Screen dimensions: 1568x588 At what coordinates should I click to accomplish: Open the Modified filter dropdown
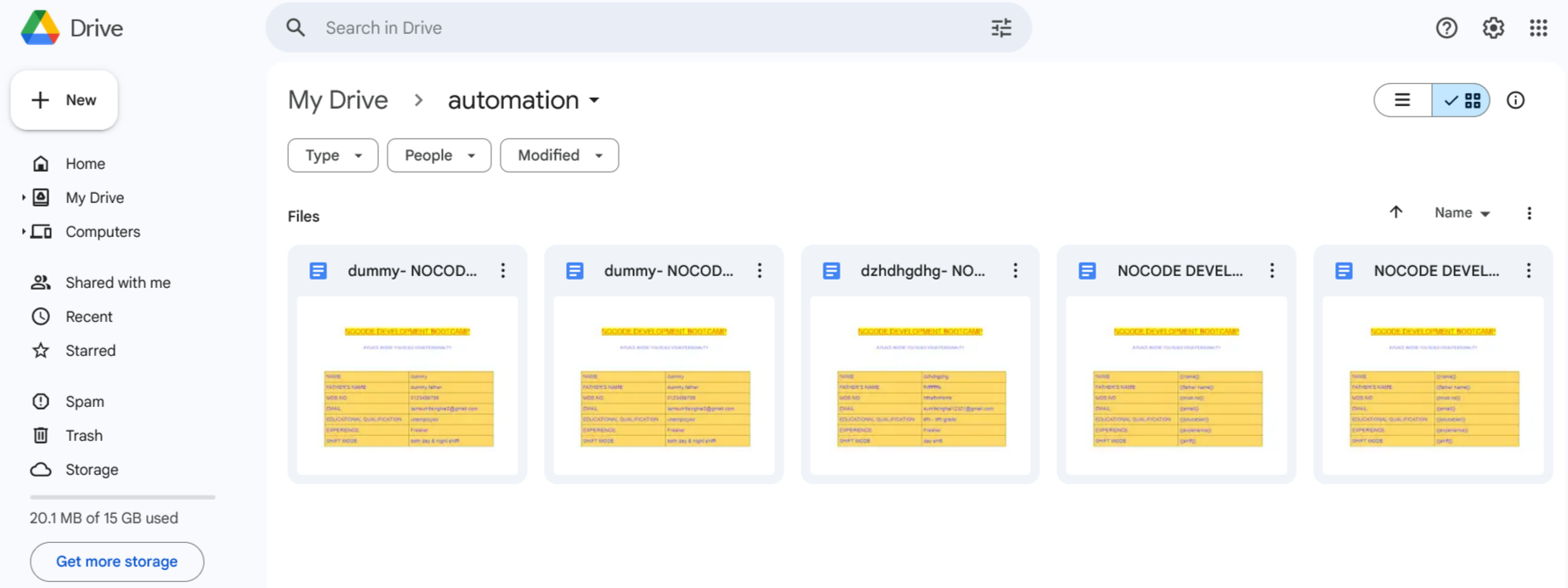[x=559, y=155]
